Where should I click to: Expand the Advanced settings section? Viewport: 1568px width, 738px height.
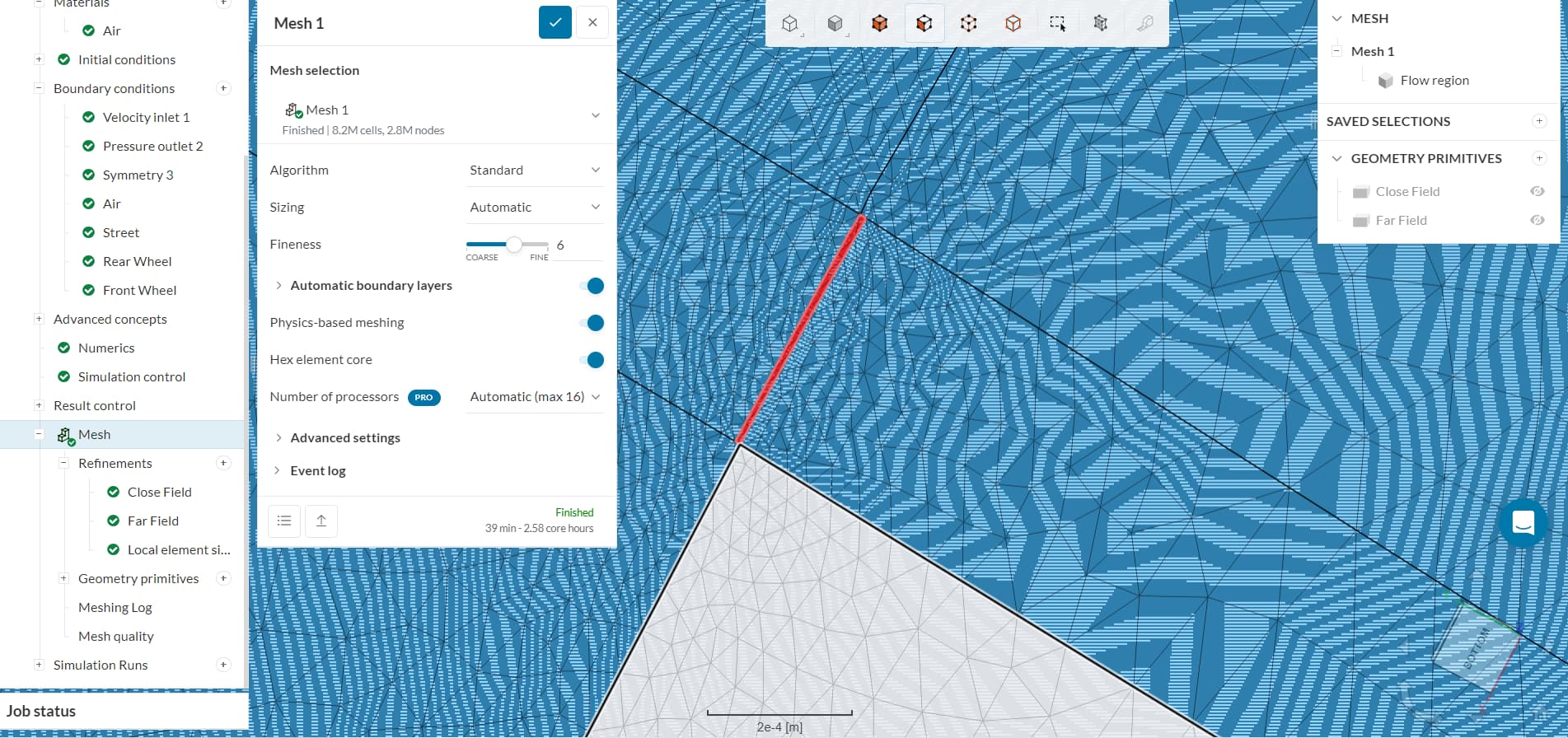278,437
